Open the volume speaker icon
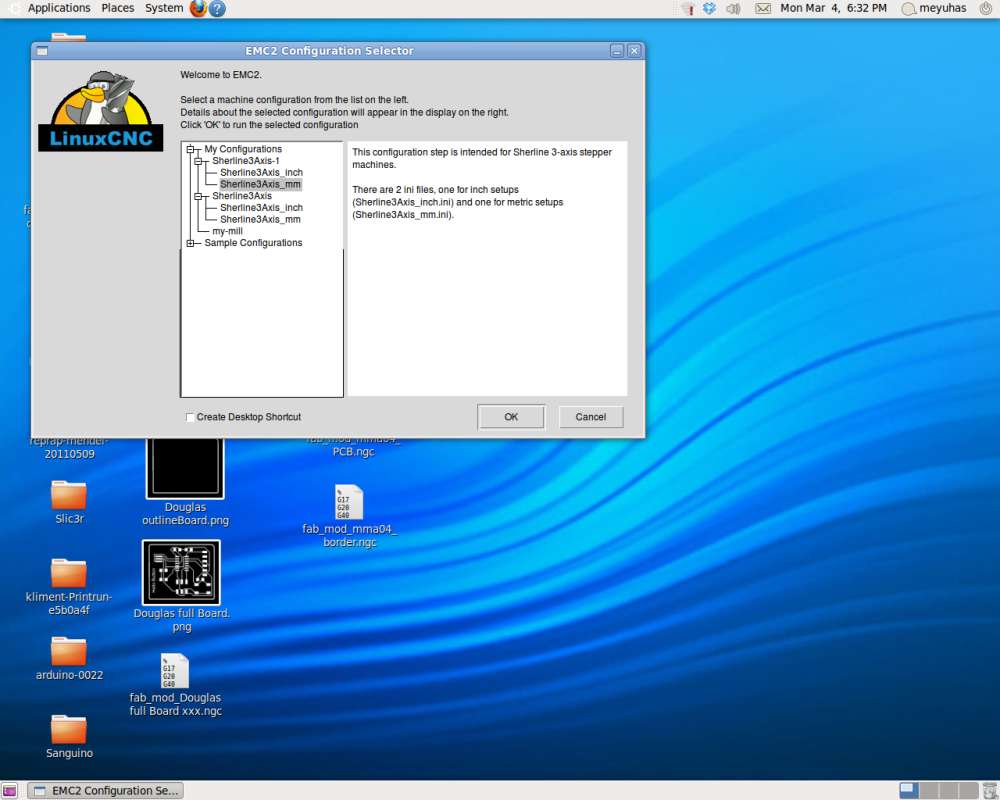Screen dimensions: 1000x800 pos(733,8)
